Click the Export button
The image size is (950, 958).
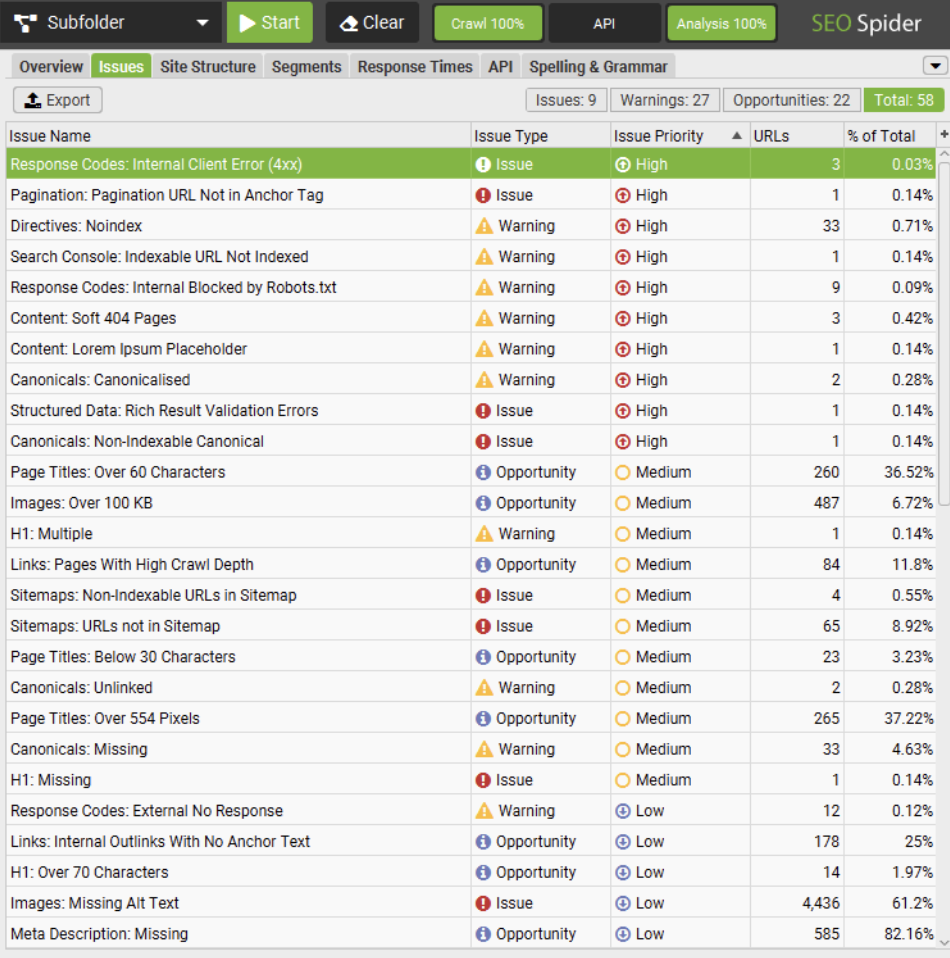coord(56,99)
